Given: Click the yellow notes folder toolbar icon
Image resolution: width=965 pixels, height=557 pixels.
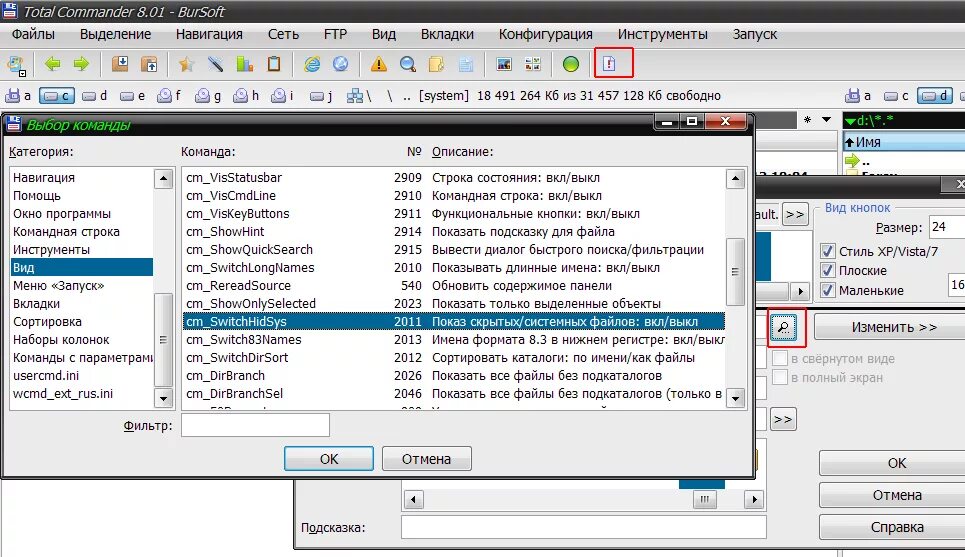Looking at the screenshot, I should (x=436, y=63).
